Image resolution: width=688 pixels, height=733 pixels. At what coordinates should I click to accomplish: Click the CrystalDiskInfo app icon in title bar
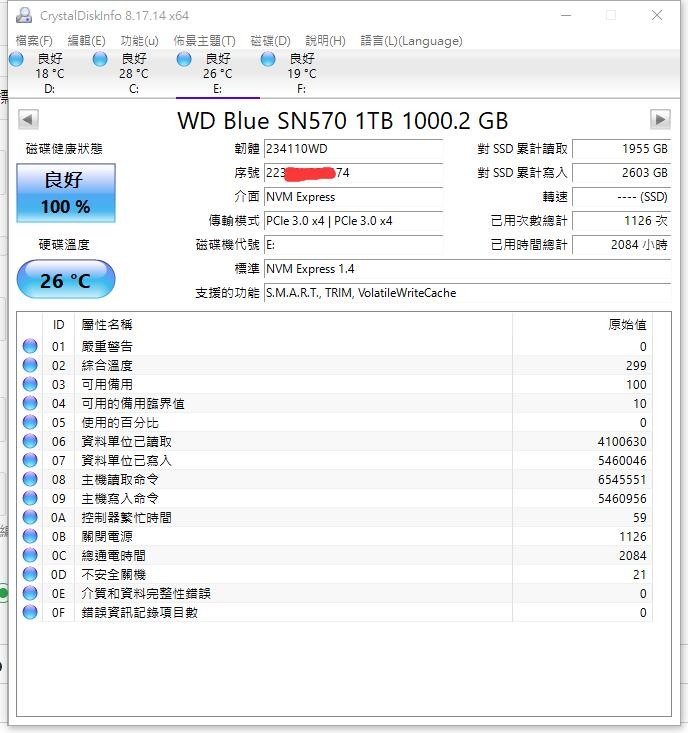[x=23, y=15]
